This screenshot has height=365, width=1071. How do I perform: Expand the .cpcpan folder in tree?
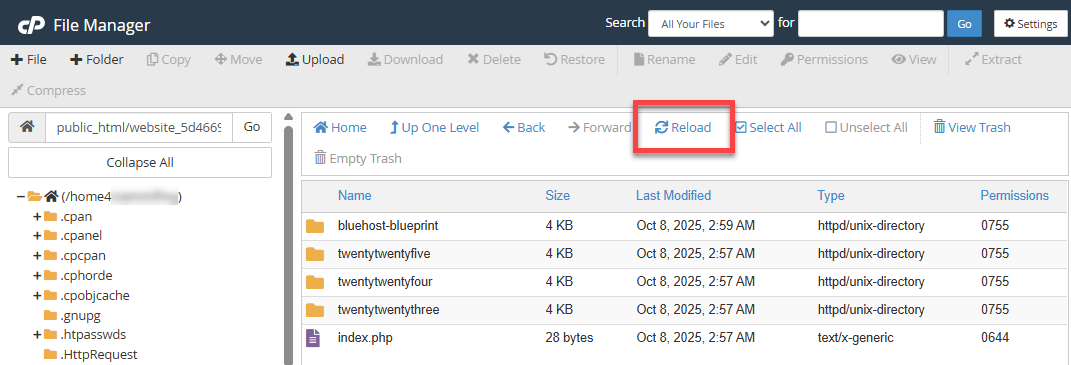[x=37, y=256]
